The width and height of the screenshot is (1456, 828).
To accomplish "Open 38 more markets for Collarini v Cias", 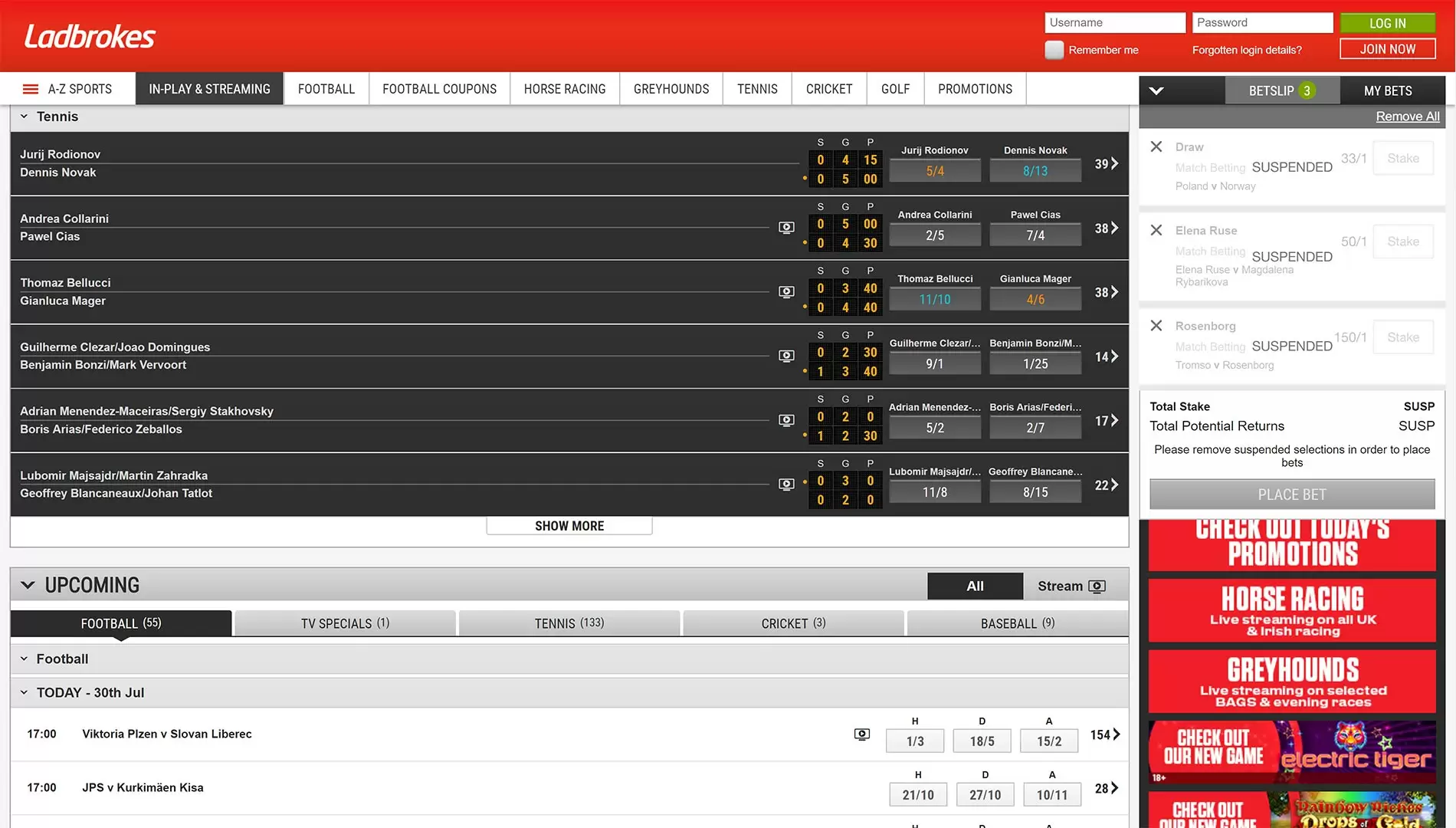I will (x=1107, y=228).
